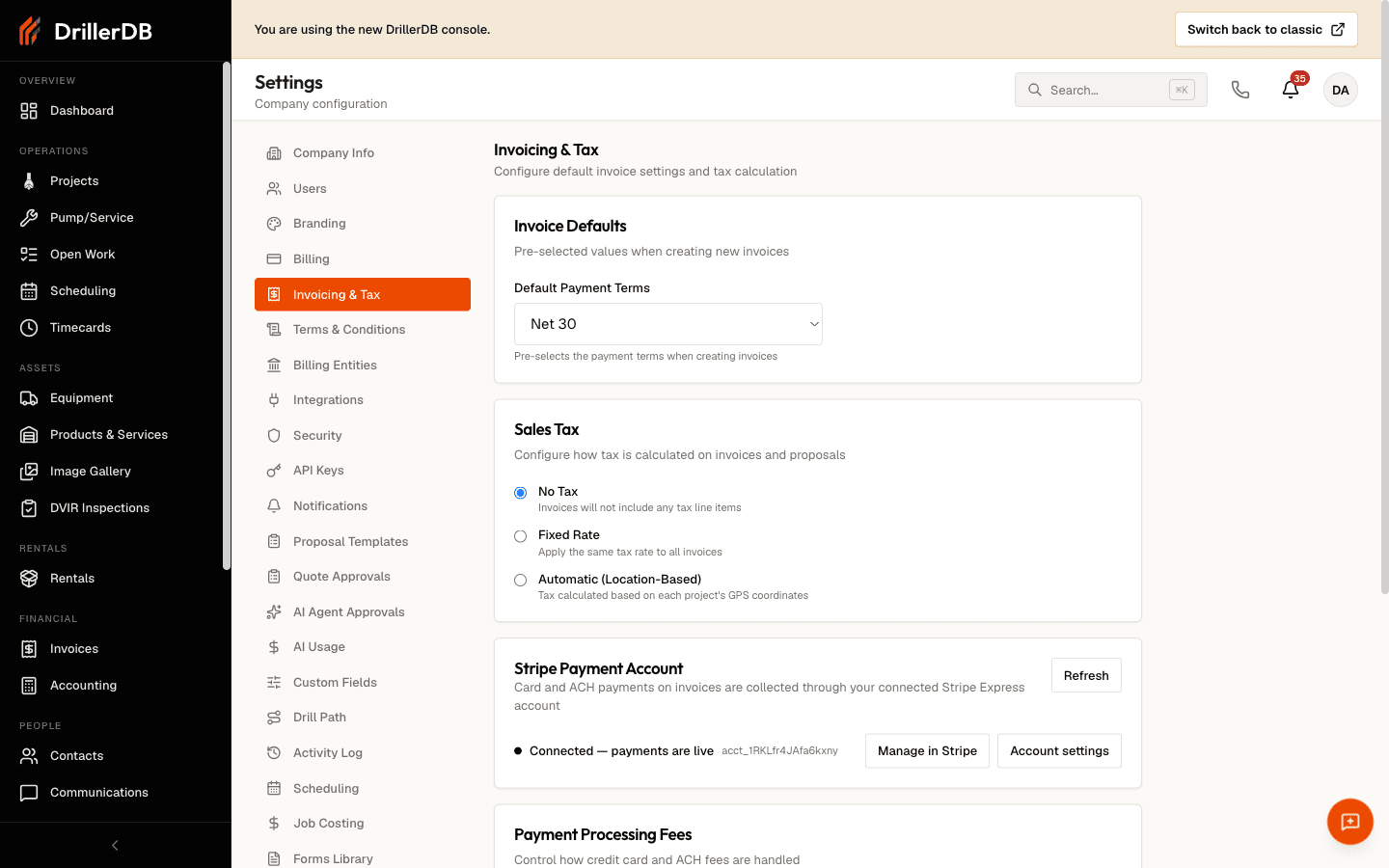Image resolution: width=1389 pixels, height=868 pixels.
Task: Open Quote Approvals settings
Action: [x=363, y=577]
